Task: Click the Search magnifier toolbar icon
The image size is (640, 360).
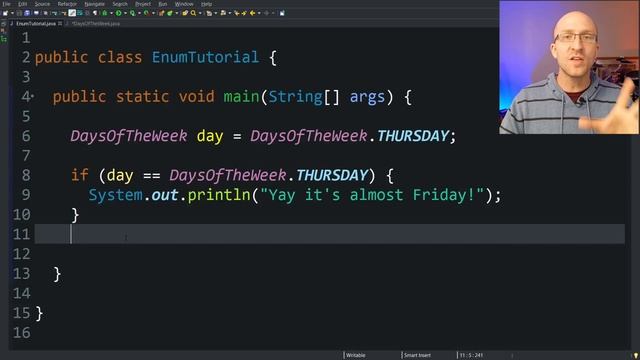Action: click(x=193, y=13)
